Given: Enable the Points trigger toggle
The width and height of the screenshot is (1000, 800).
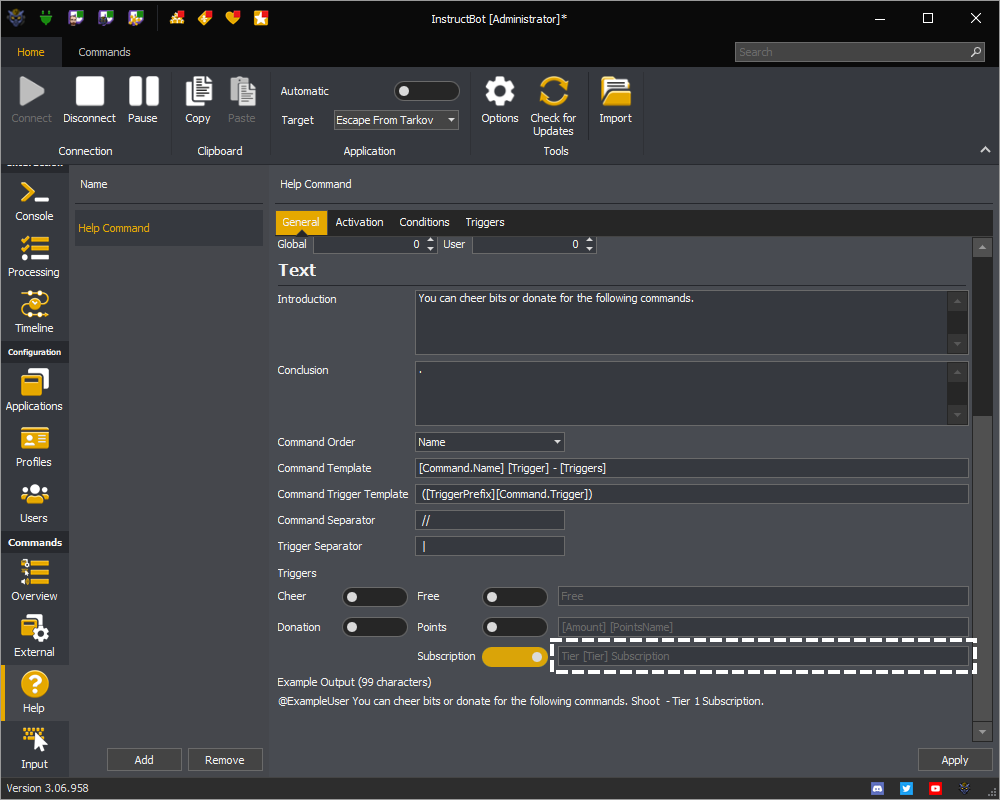Looking at the screenshot, I should pos(515,627).
